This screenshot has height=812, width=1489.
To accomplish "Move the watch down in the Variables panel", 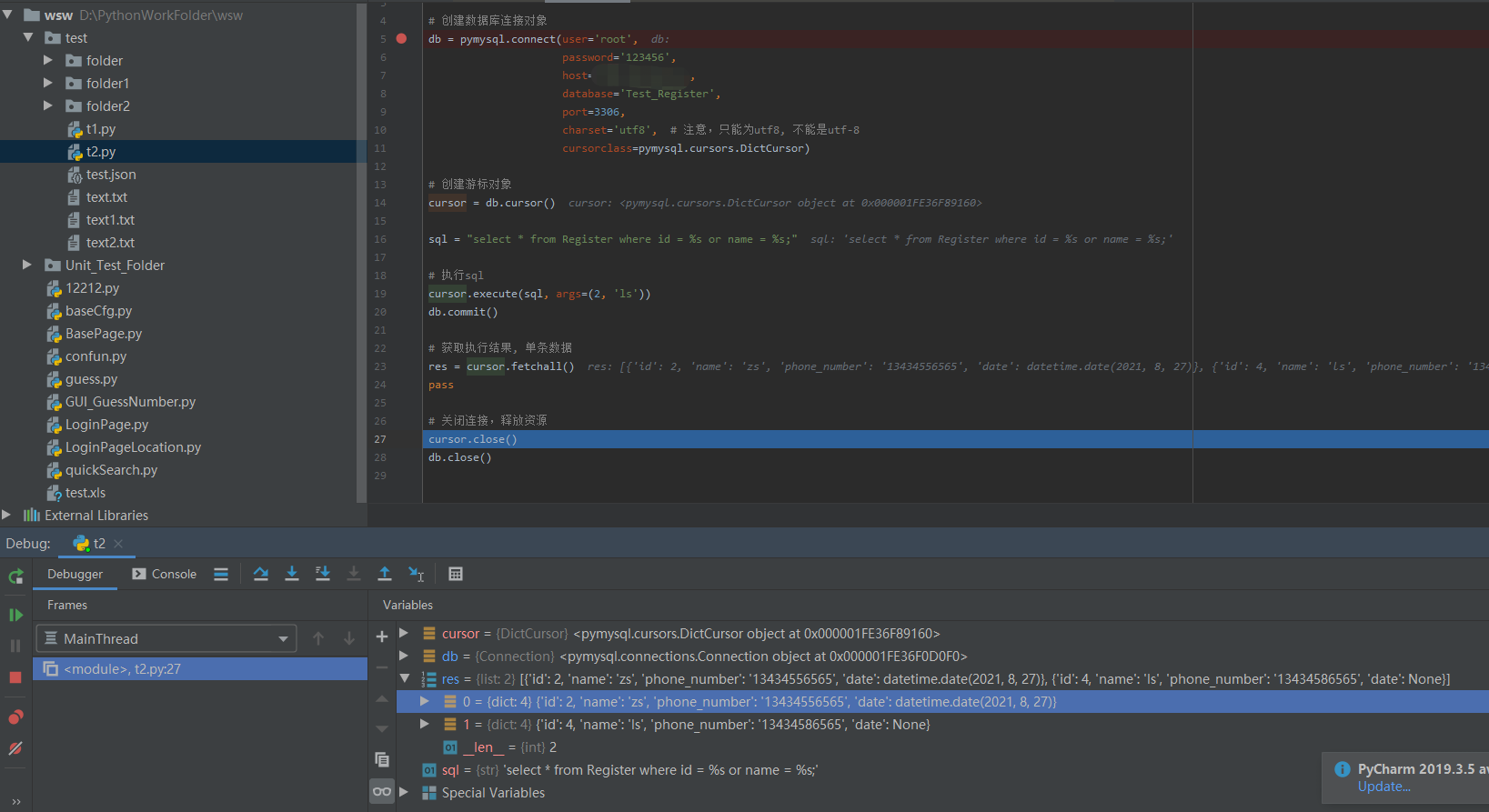I will click(x=382, y=729).
